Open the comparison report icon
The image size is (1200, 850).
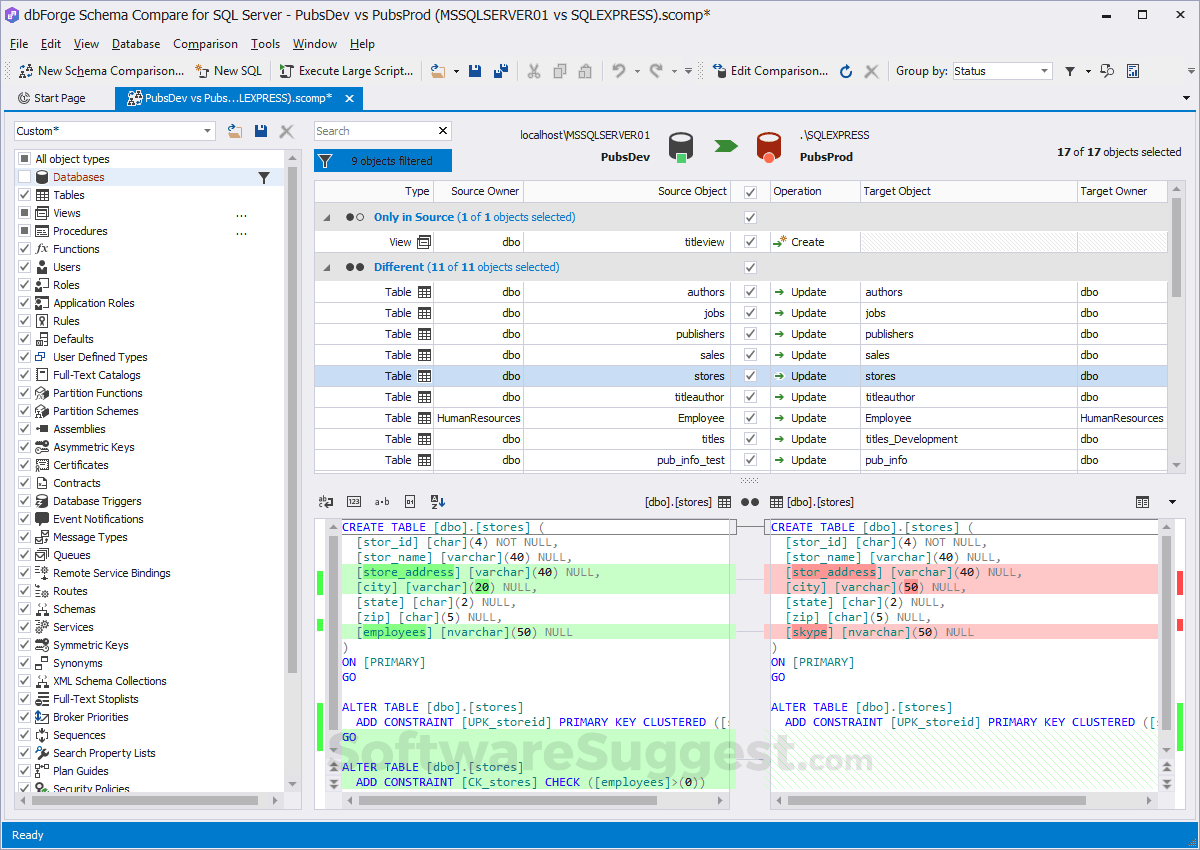(x=1133, y=71)
